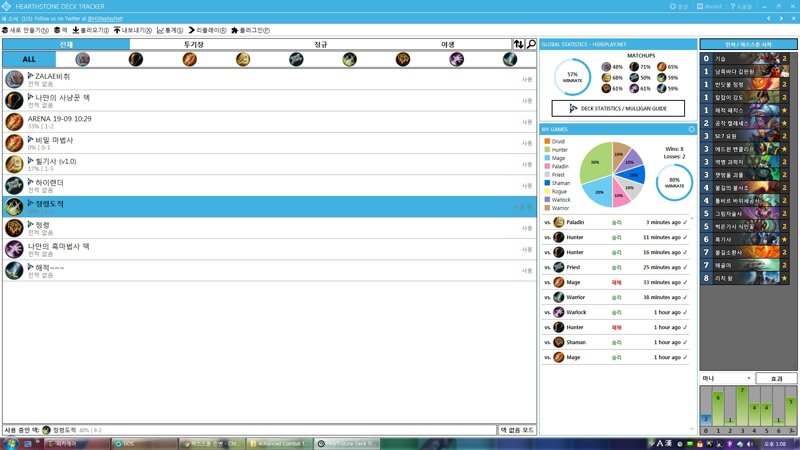Screen dimensions: 800x450
Task: Click Deck Statistics / Mulligan Guide button
Action: (x=618, y=108)
